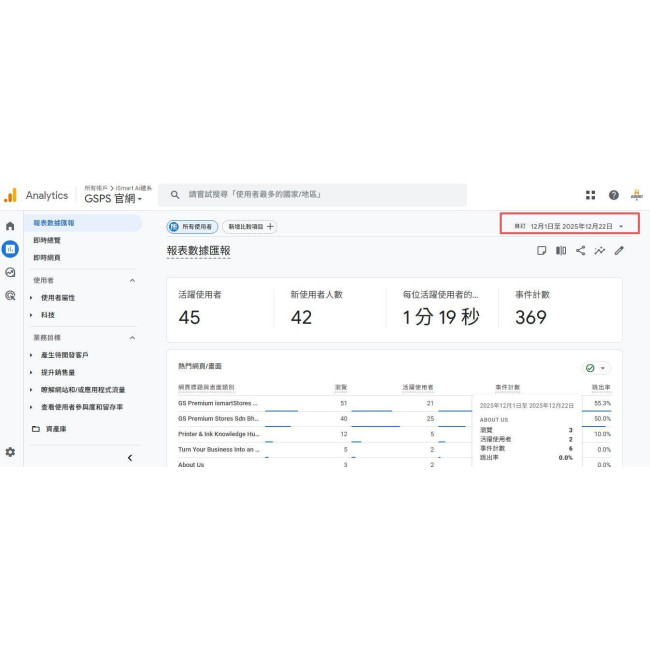Open the GSPS 官網 property selector
This screenshot has height=650, width=650.
(x=113, y=199)
